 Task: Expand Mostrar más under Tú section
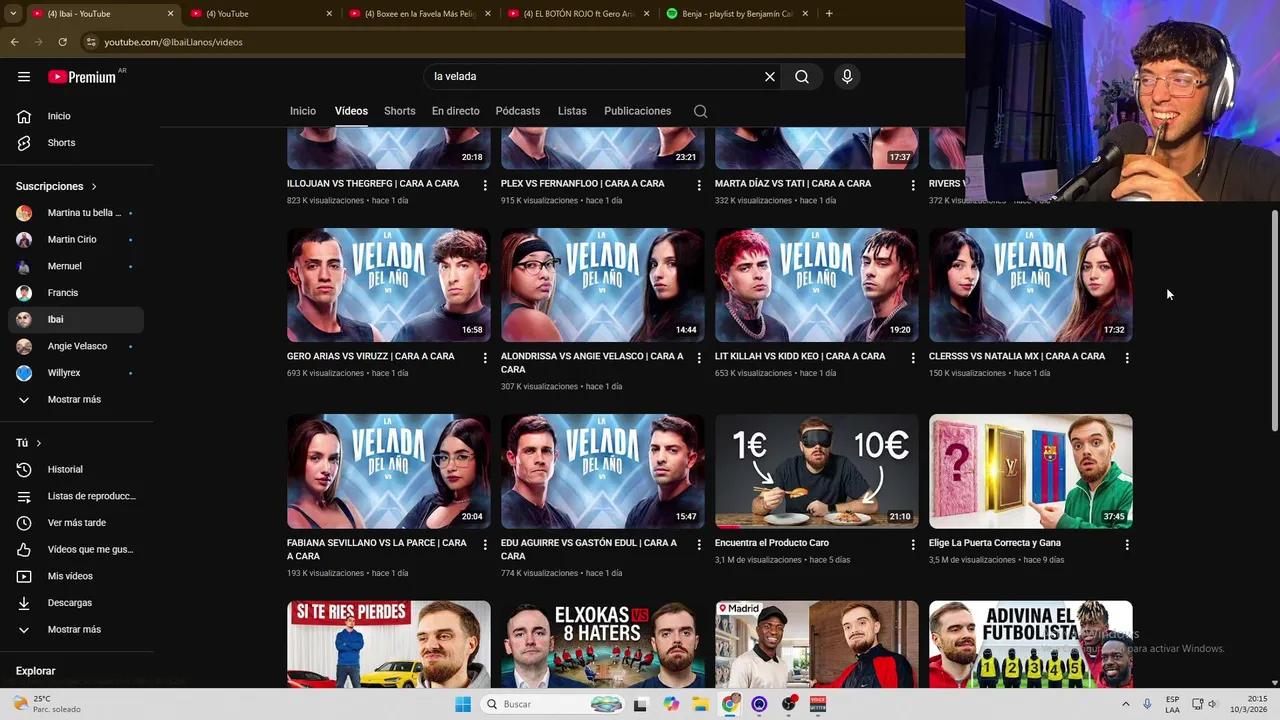[76, 630]
